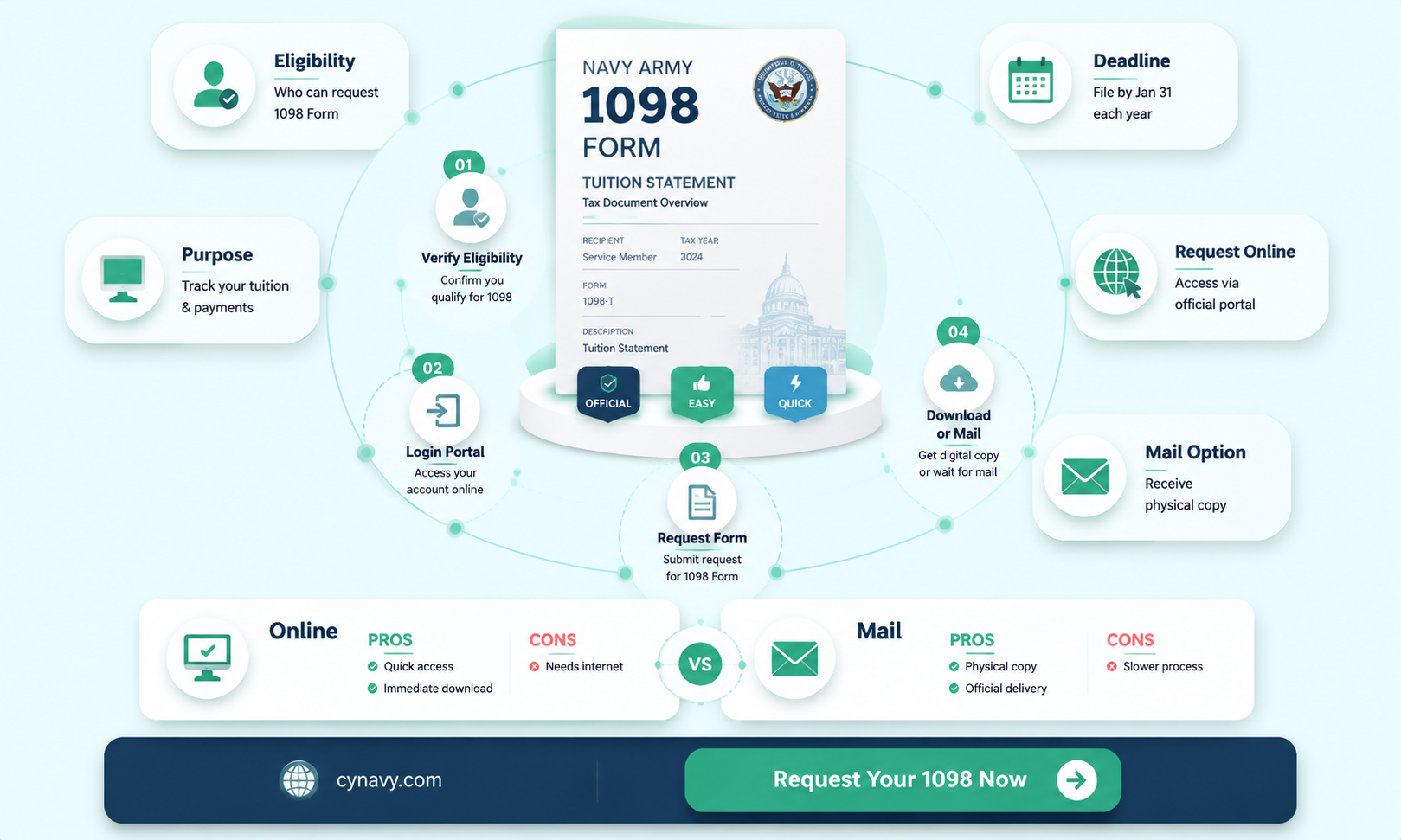Screen dimensions: 1401x840
Task: Click the Physical copy check icon
Action: tap(954, 666)
